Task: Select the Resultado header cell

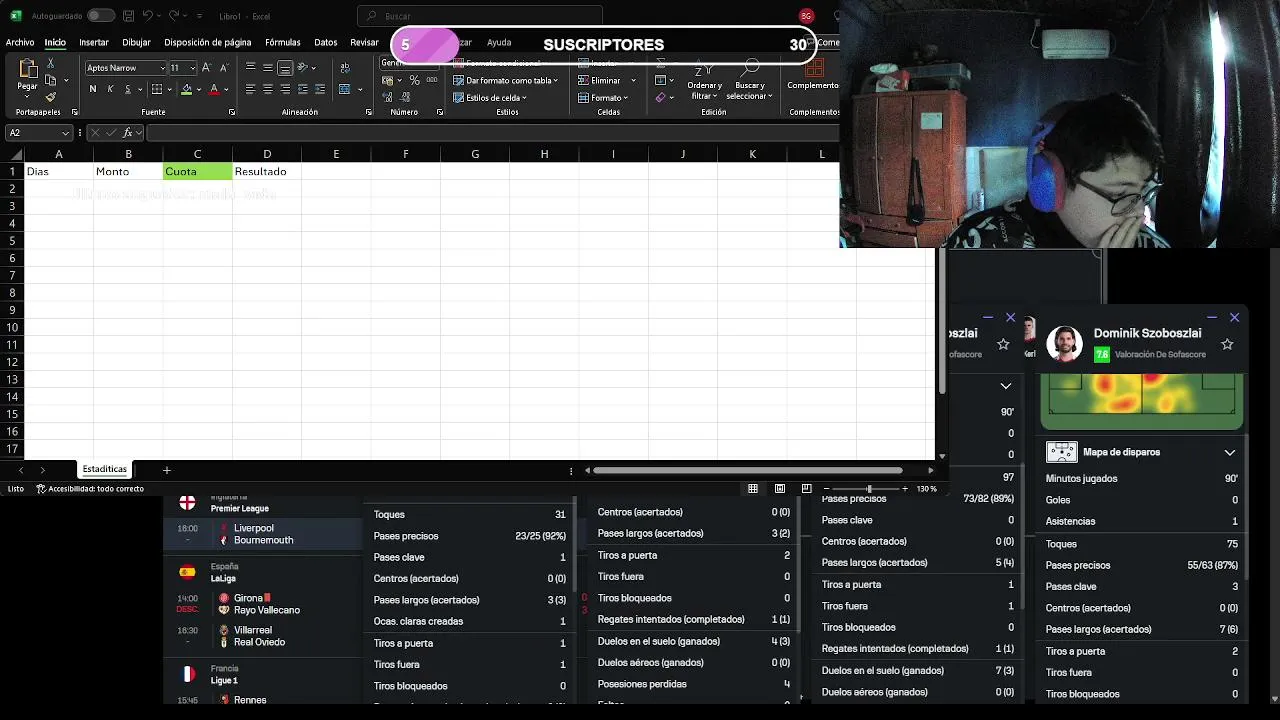Action: [267, 171]
